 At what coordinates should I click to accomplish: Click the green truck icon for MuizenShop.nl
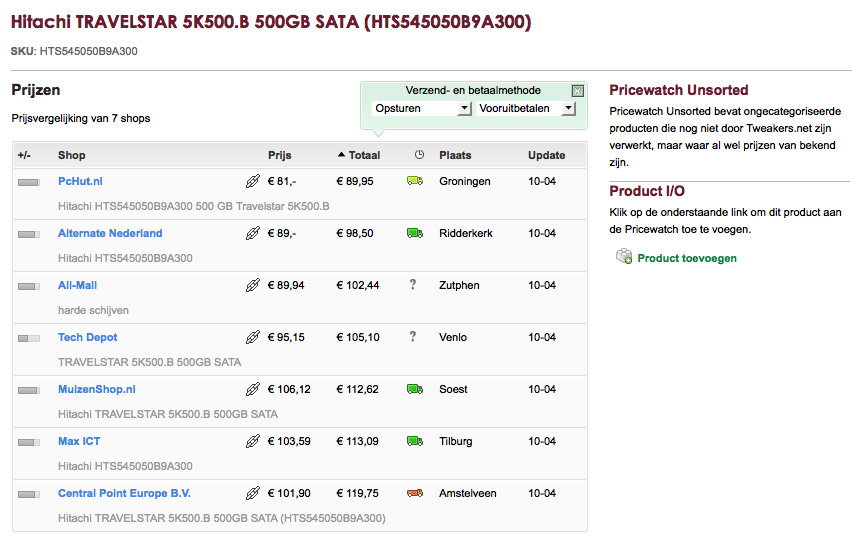[415, 389]
